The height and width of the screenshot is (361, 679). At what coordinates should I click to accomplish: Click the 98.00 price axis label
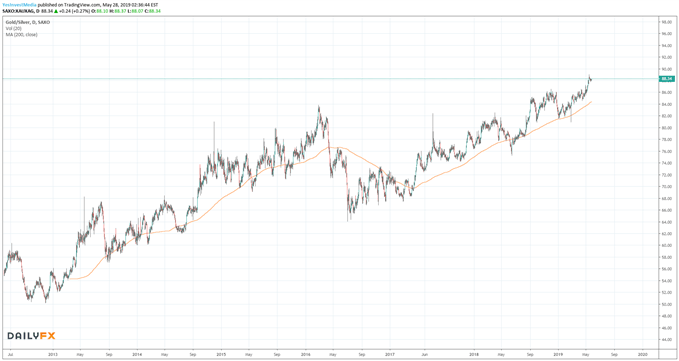coord(666,22)
